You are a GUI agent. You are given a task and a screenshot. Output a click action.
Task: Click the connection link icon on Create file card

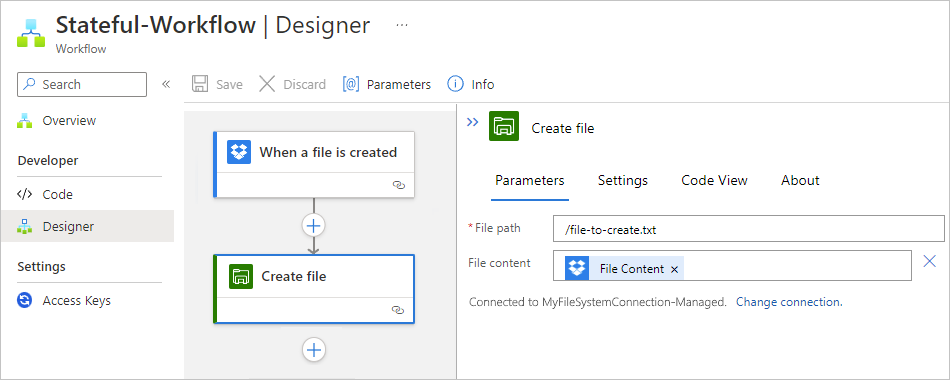click(398, 310)
